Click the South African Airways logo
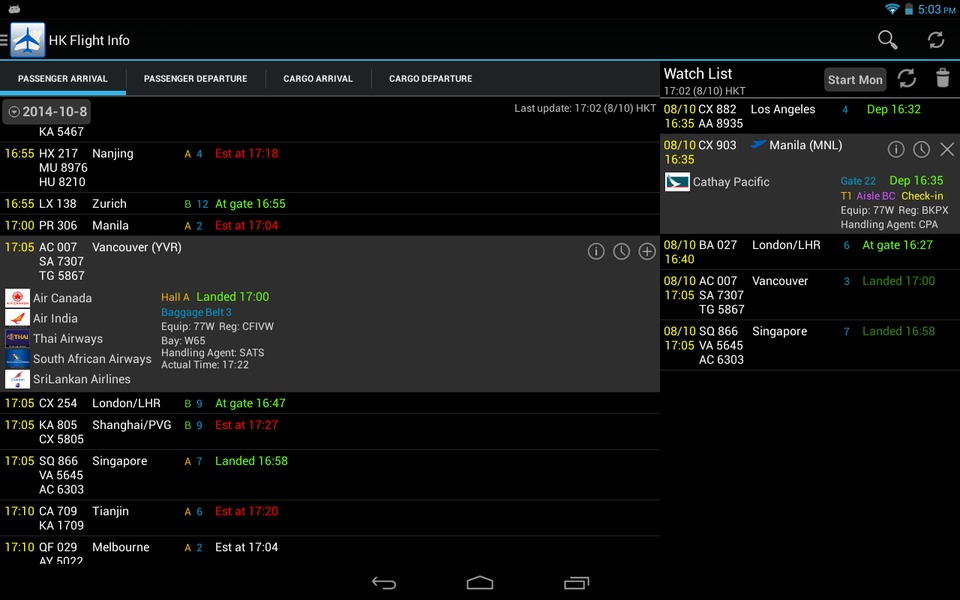The image size is (960, 600). [17, 359]
